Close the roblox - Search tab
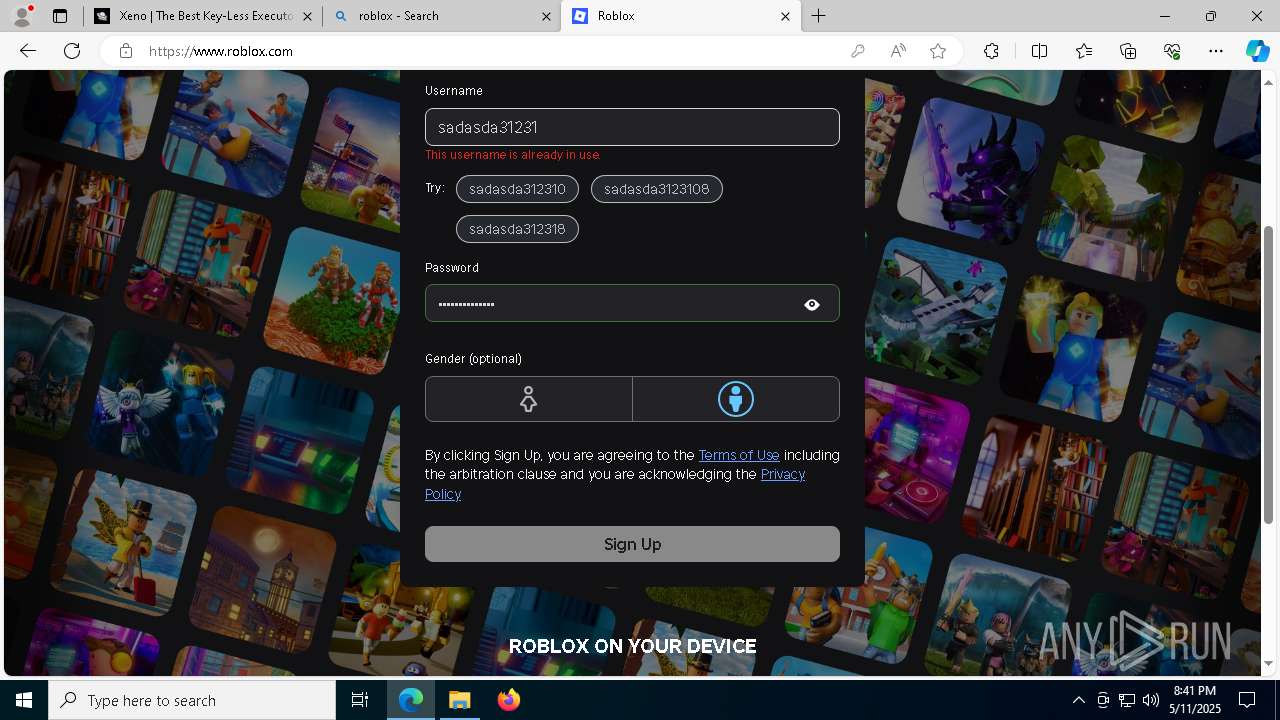This screenshot has height=720, width=1280. pos(546,16)
